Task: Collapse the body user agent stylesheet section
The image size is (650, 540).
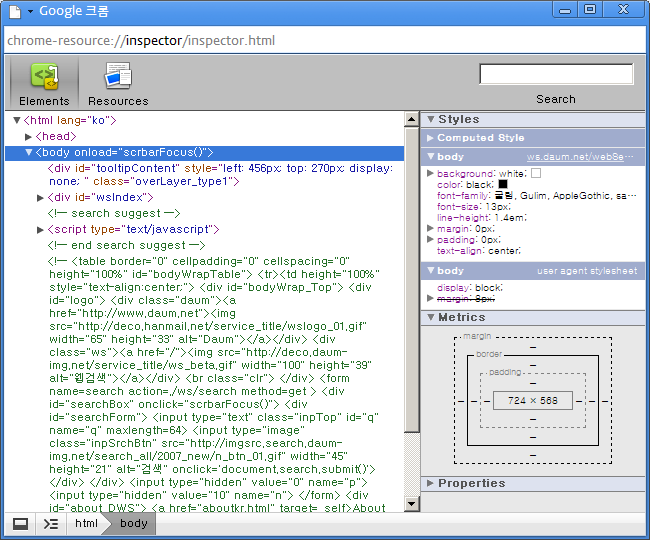Action: [x=431, y=271]
